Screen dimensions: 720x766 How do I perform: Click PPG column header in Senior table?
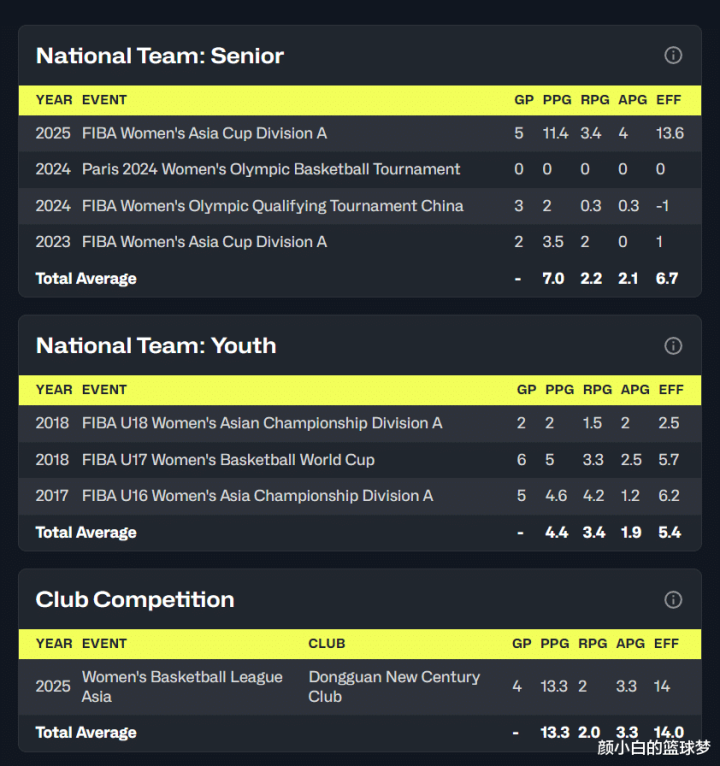pos(557,100)
